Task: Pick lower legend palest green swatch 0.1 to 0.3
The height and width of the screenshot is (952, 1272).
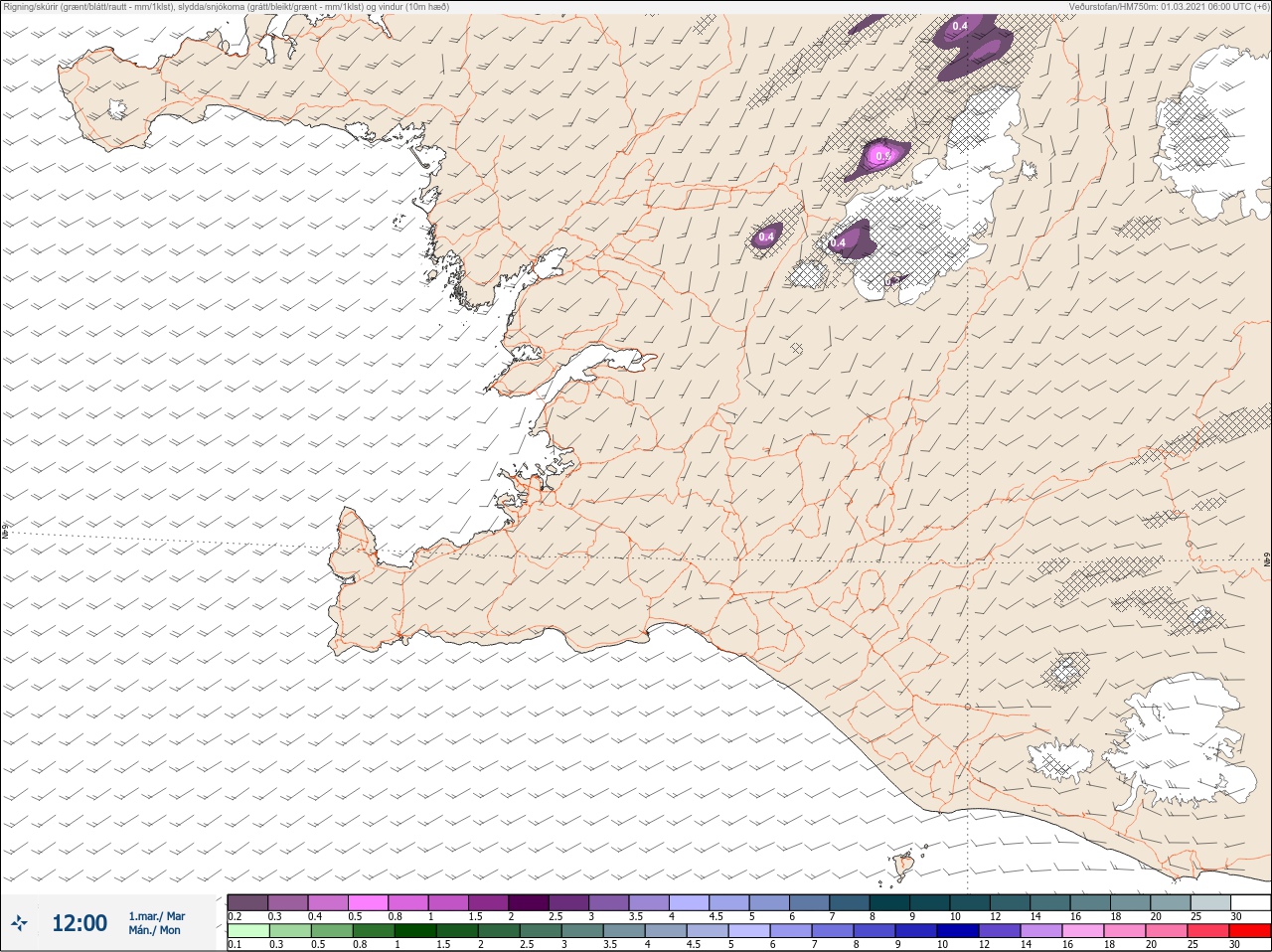Action: [x=248, y=931]
